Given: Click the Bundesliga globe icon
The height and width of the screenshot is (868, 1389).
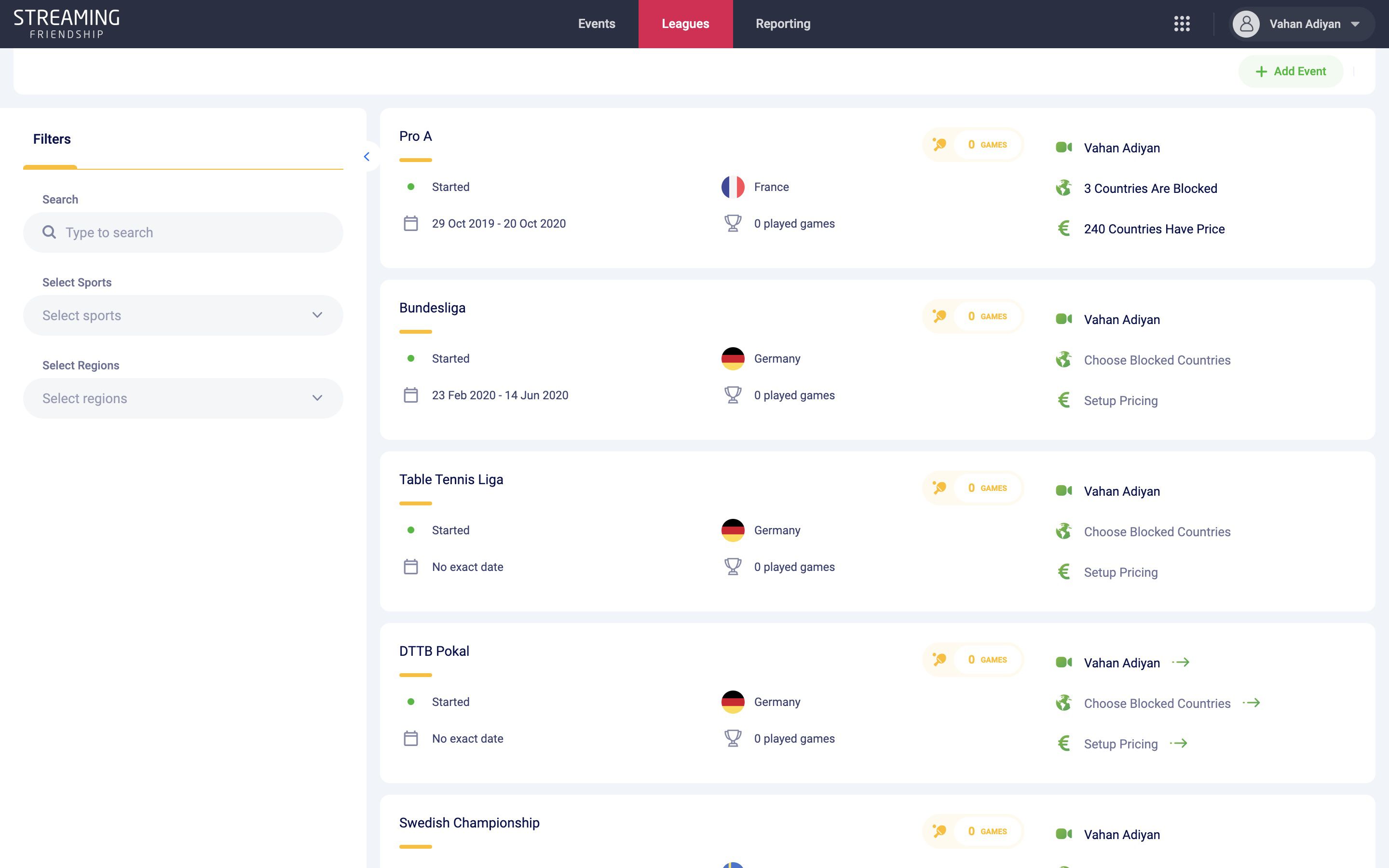Looking at the screenshot, I should (x=1063, y=359).
